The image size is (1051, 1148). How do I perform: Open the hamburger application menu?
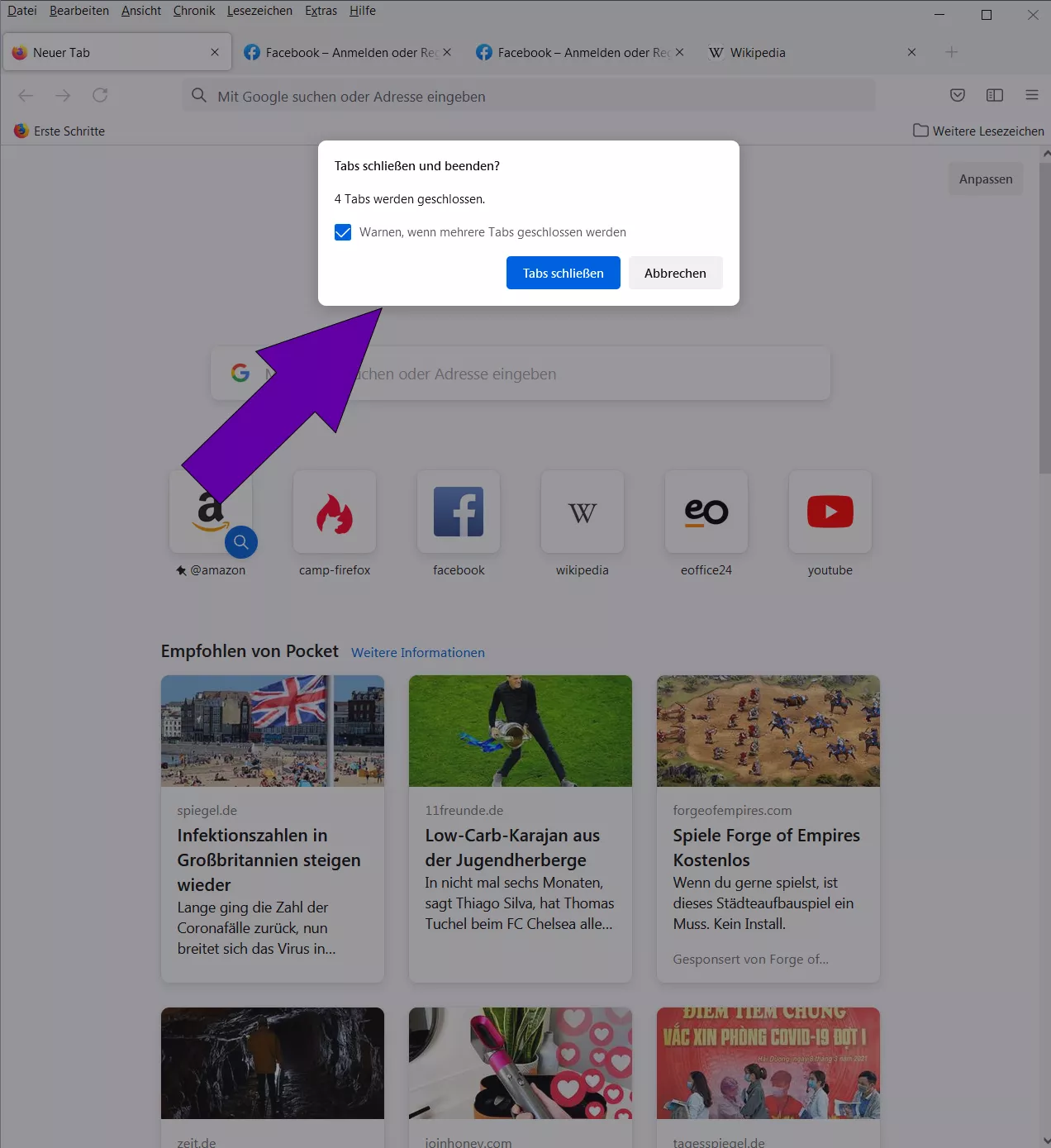(1032, 95)
